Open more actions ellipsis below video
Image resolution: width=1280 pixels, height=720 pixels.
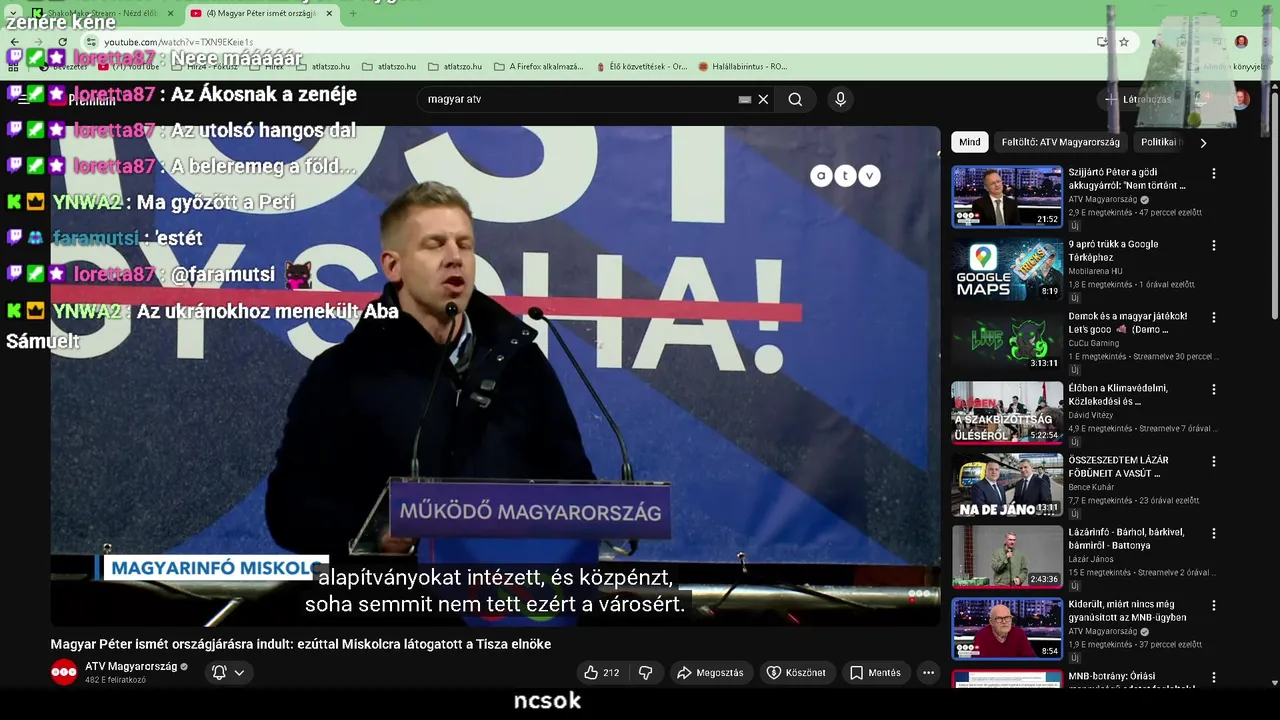[928, 673]
